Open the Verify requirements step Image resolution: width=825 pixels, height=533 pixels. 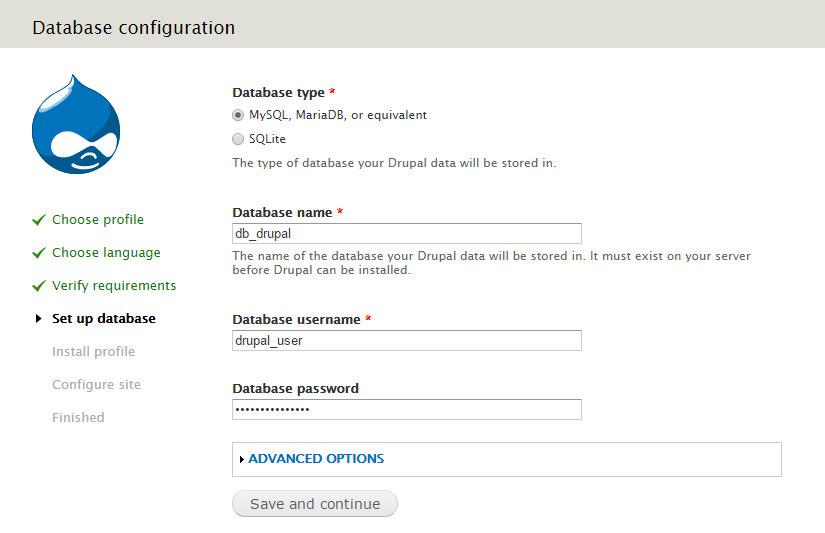[x=114, y=286]
